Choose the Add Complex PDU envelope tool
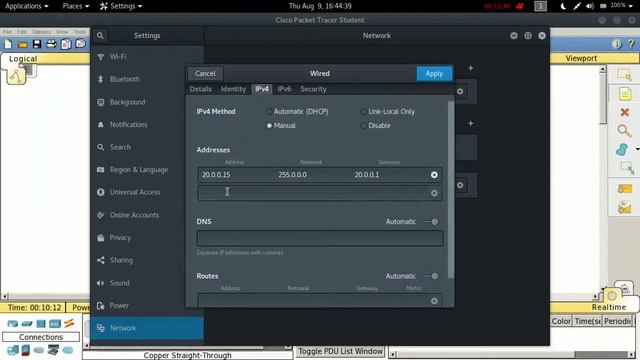 pyautogui.click(x=624, y=208)
